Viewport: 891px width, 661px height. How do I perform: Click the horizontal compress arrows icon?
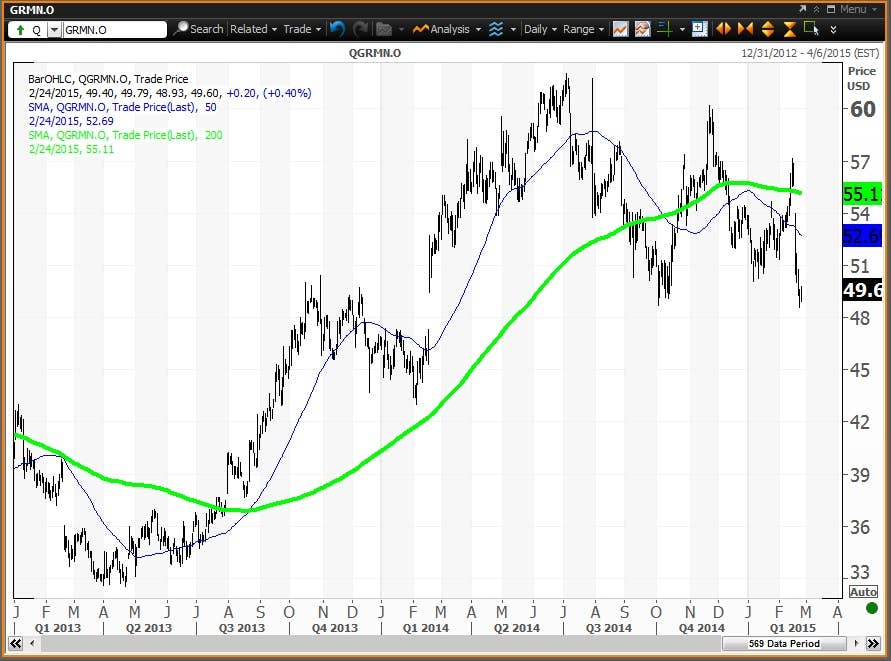(x=744, y=29)
